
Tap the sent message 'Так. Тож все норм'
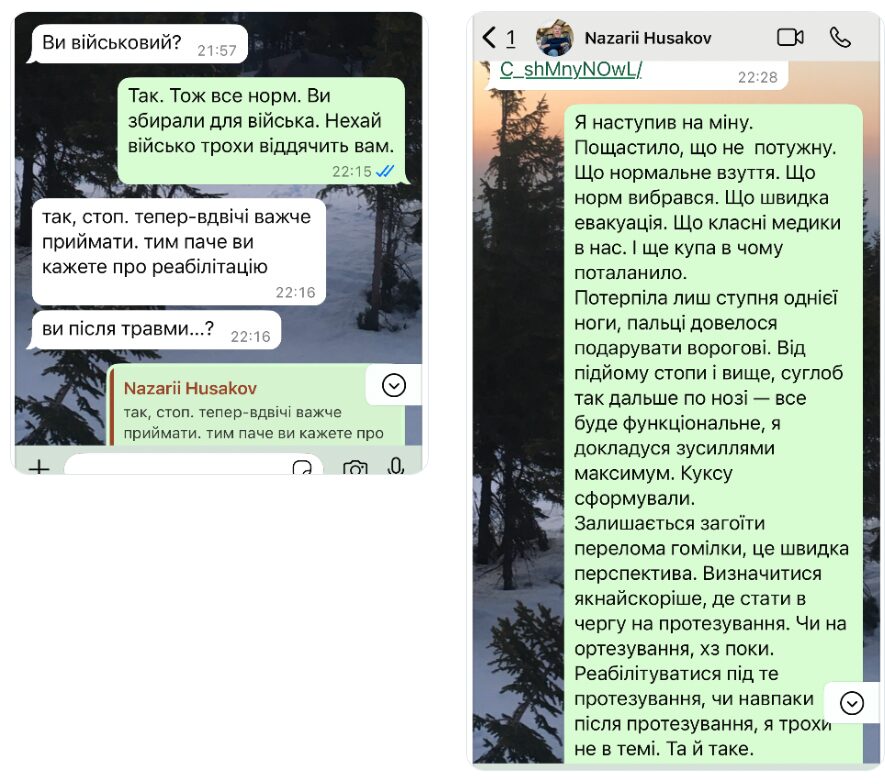[263, 131]
